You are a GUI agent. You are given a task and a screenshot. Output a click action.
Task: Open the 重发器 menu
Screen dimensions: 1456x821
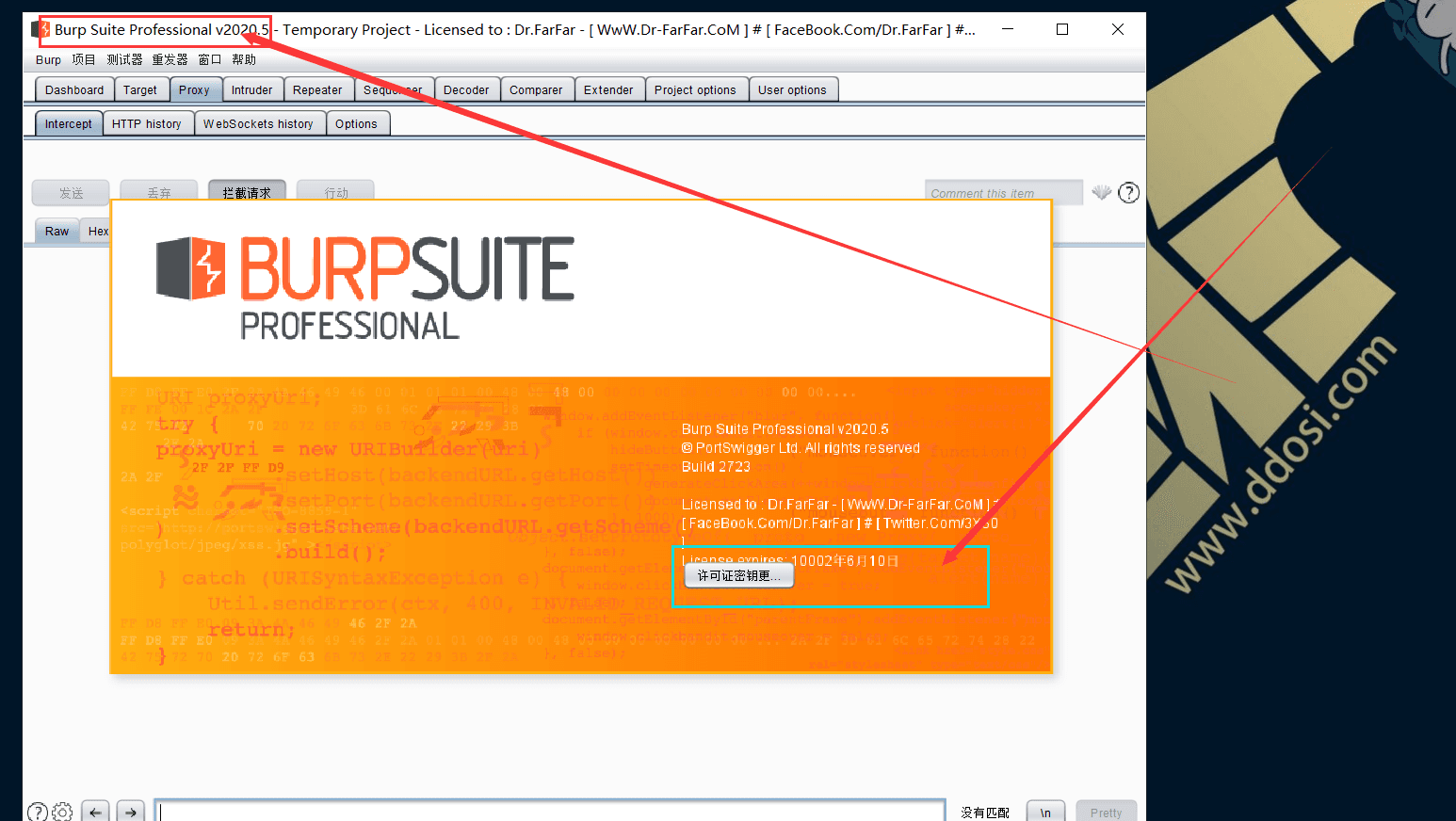pos(170,60)
